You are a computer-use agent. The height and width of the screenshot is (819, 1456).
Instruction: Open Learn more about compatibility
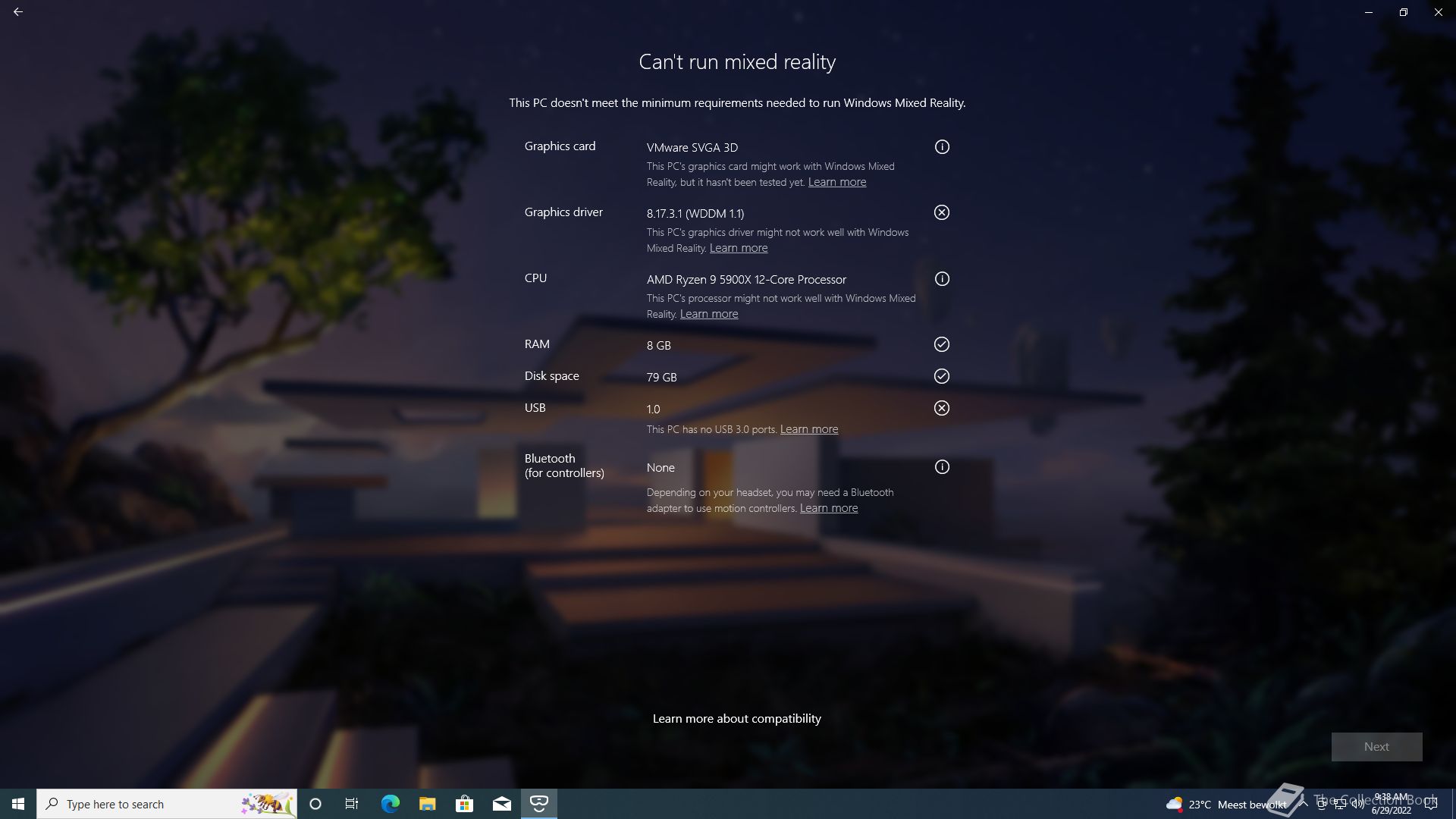pos(737,718)
